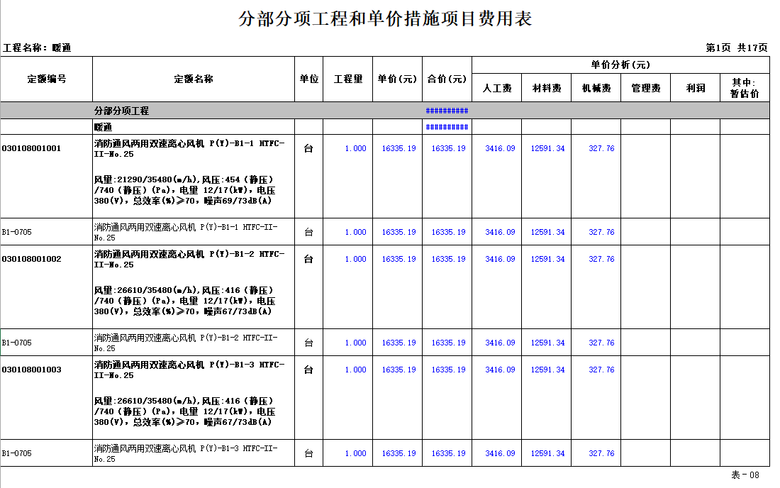Click the 定额名称 column header
This screenshot has height=488, width=780.
point(193,78)
